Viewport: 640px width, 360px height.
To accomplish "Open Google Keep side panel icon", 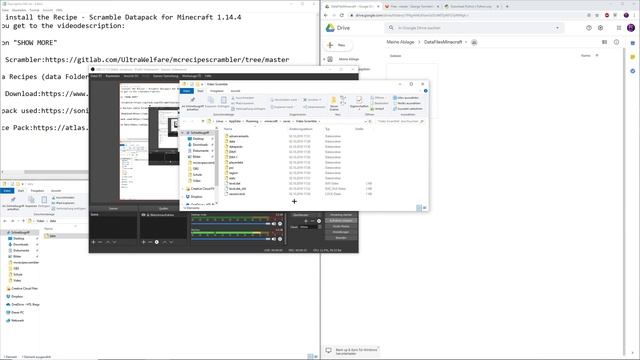I will point(633,57).
